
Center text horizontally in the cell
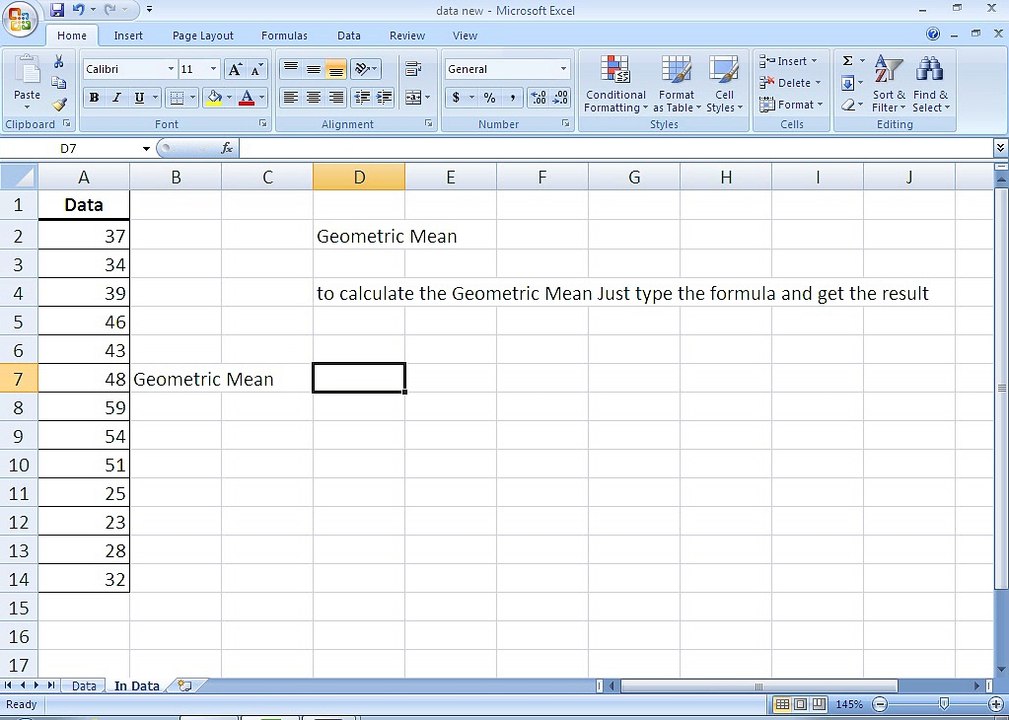coord(313,98)
